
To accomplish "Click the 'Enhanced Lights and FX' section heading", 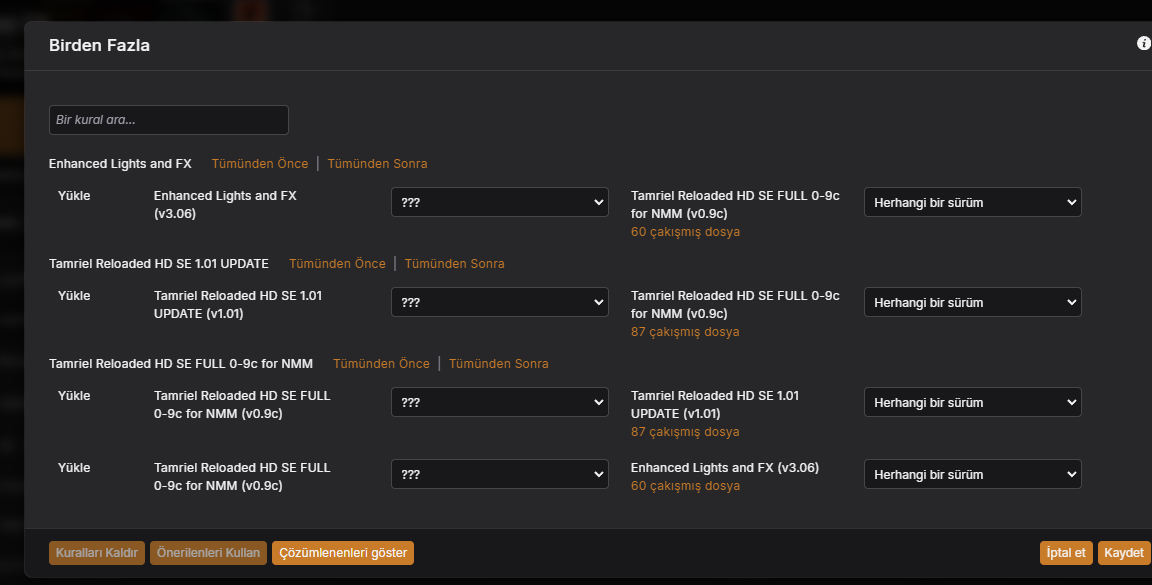I will (x=120, y=163).
